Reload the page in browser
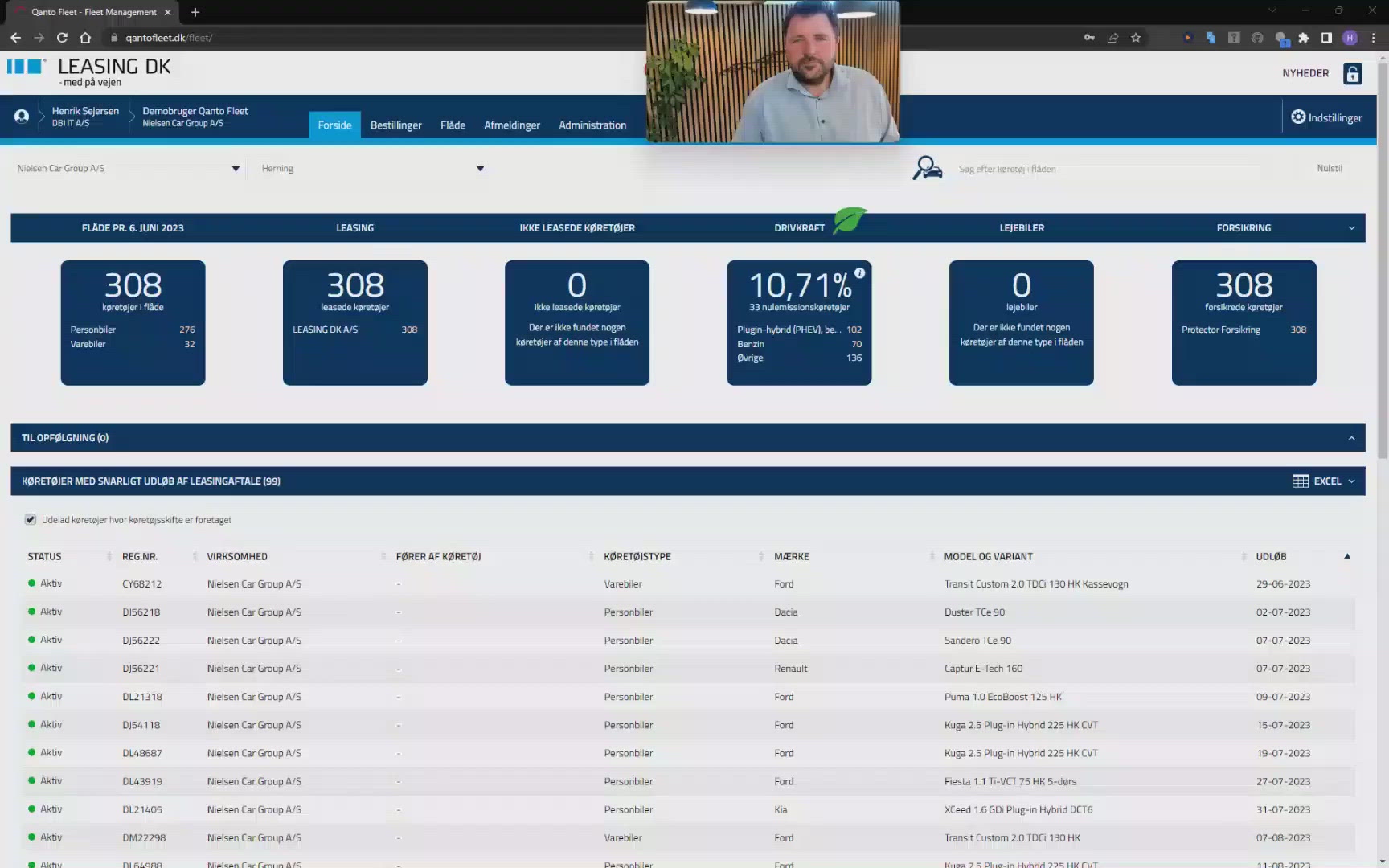Screen dimensions: 1389x868 [x=62, y=38]
